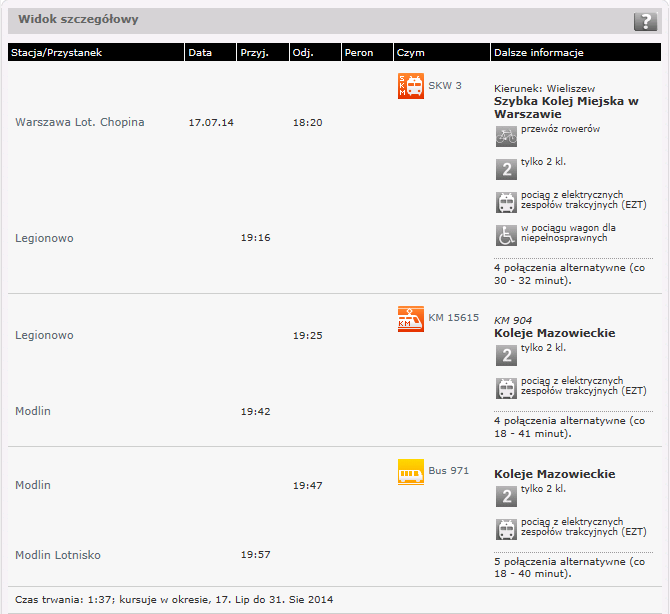Click the Bus 971 label
670x614 pixels.
[x=449, y=470]
